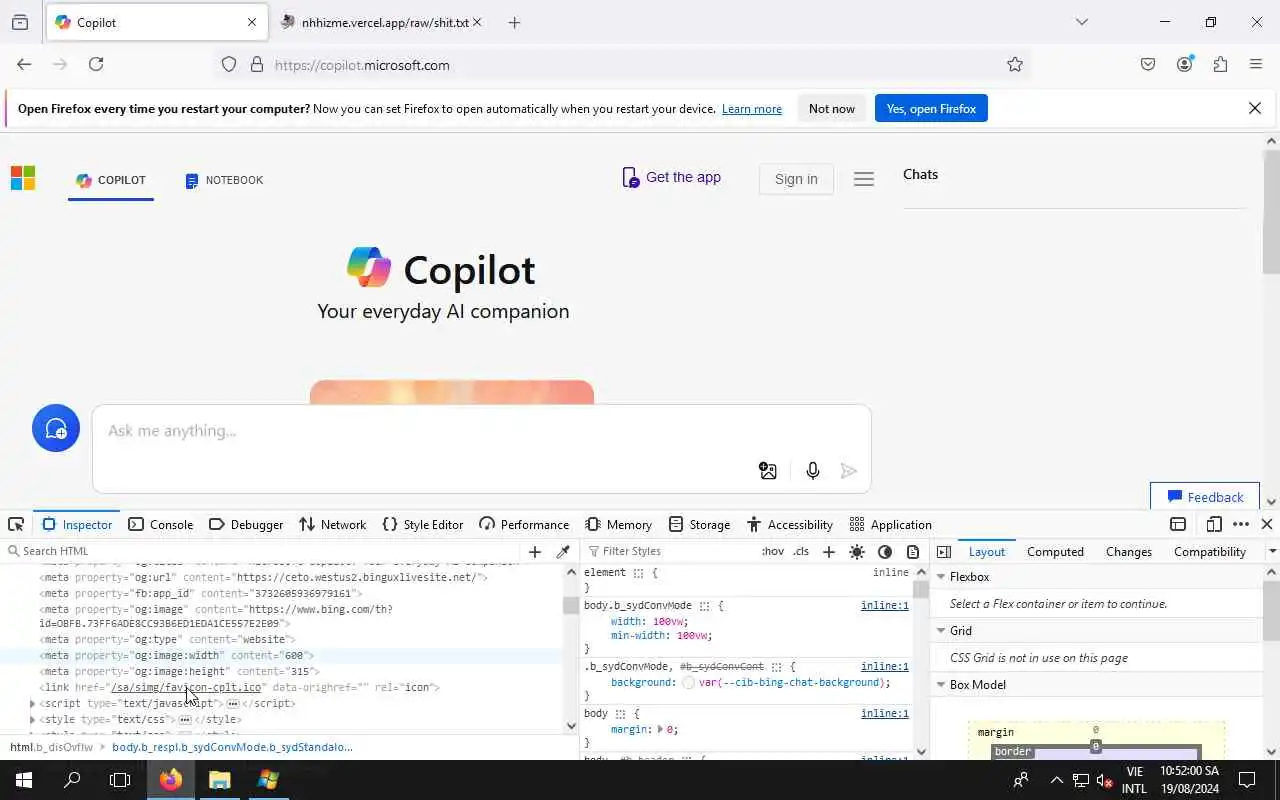Viewport: 1280px width, 800px height.
Task: Collapse the Grid section
Action: point(941,631)
